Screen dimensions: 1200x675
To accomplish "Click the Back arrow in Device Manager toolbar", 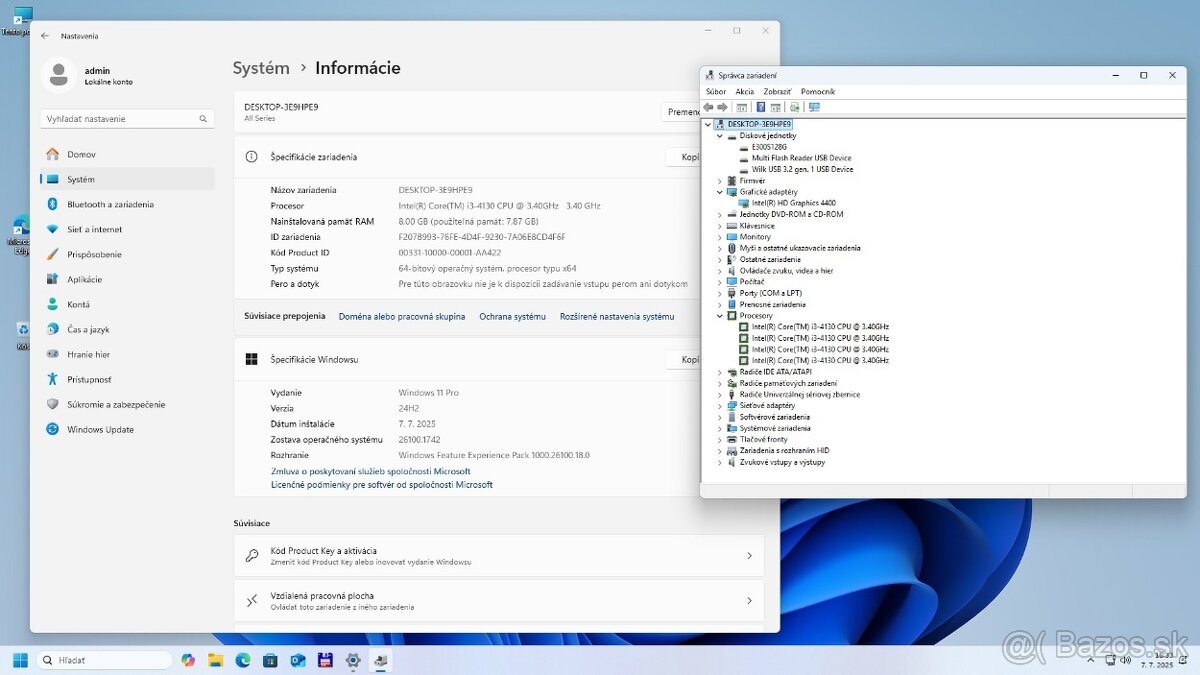I will pyautogui.click(x=708, y=107).
